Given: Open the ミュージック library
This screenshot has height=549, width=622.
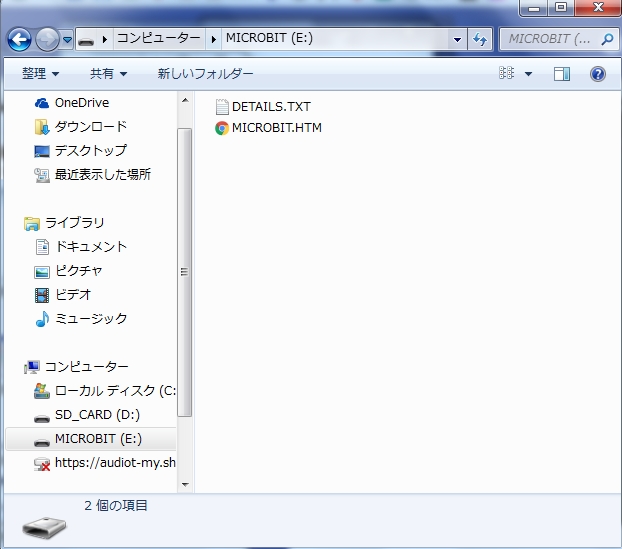Looking at the screenshot, I should (x=91, y=318).
